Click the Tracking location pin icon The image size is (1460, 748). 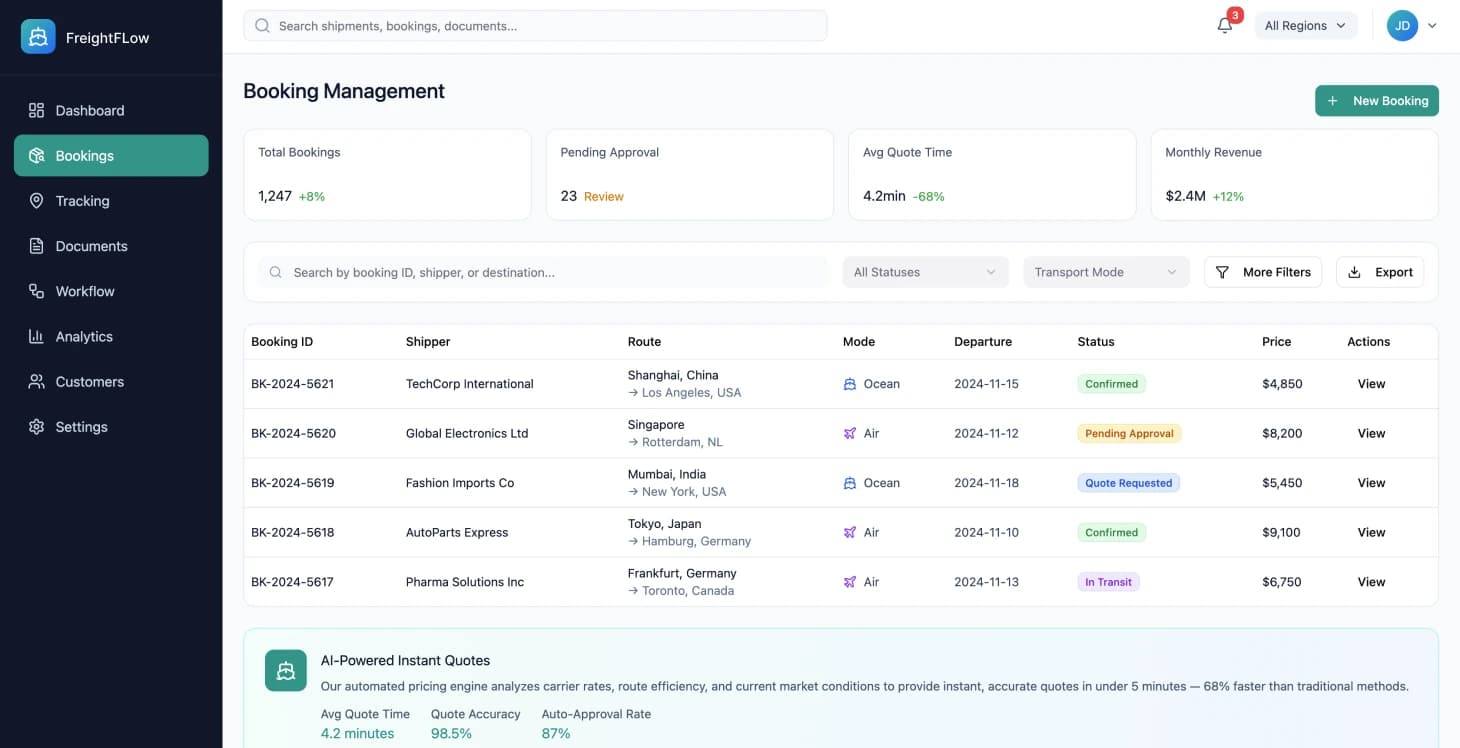pos(36,201)
